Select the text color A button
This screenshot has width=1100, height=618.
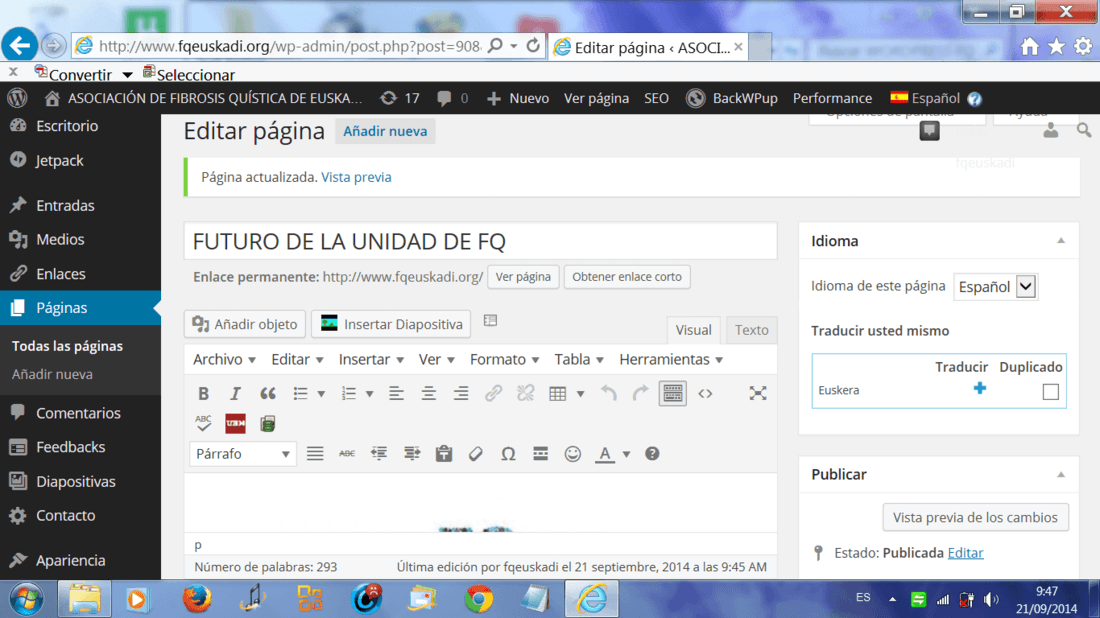(605, 454)
